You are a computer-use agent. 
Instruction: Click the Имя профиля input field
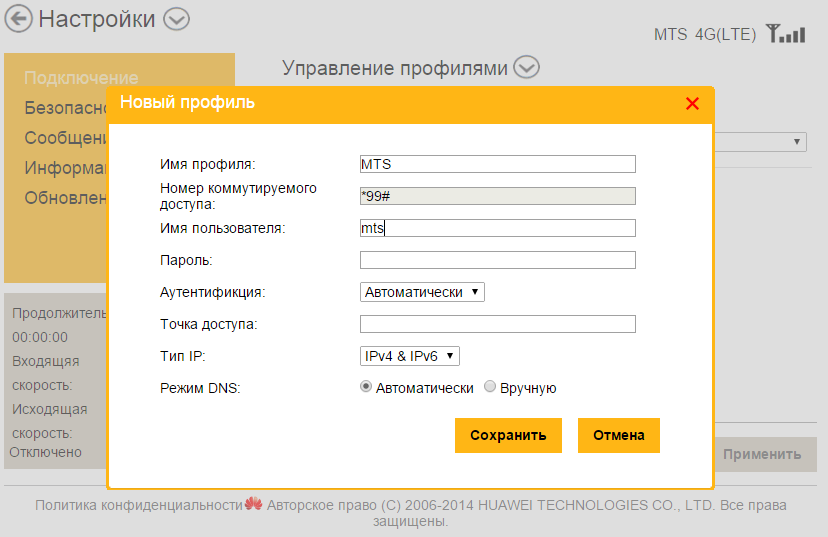497,164
